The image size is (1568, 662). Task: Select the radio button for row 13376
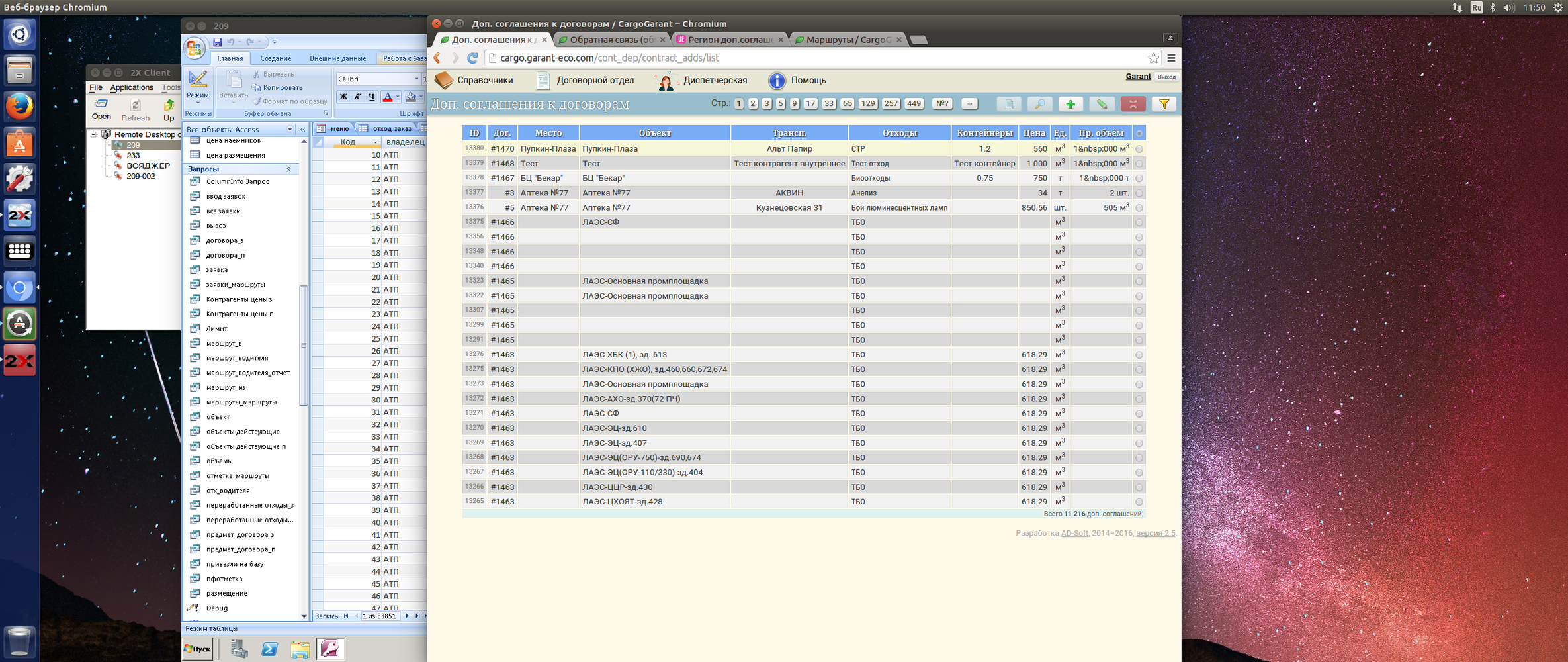[x=1139, y=208]
